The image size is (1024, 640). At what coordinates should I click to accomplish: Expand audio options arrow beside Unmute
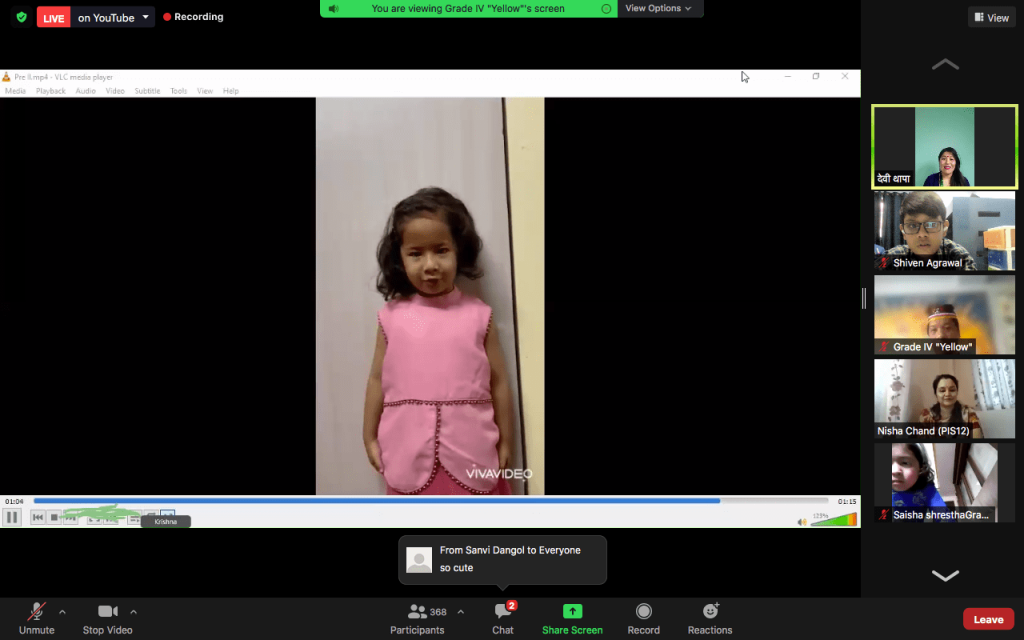coord(62,611)
